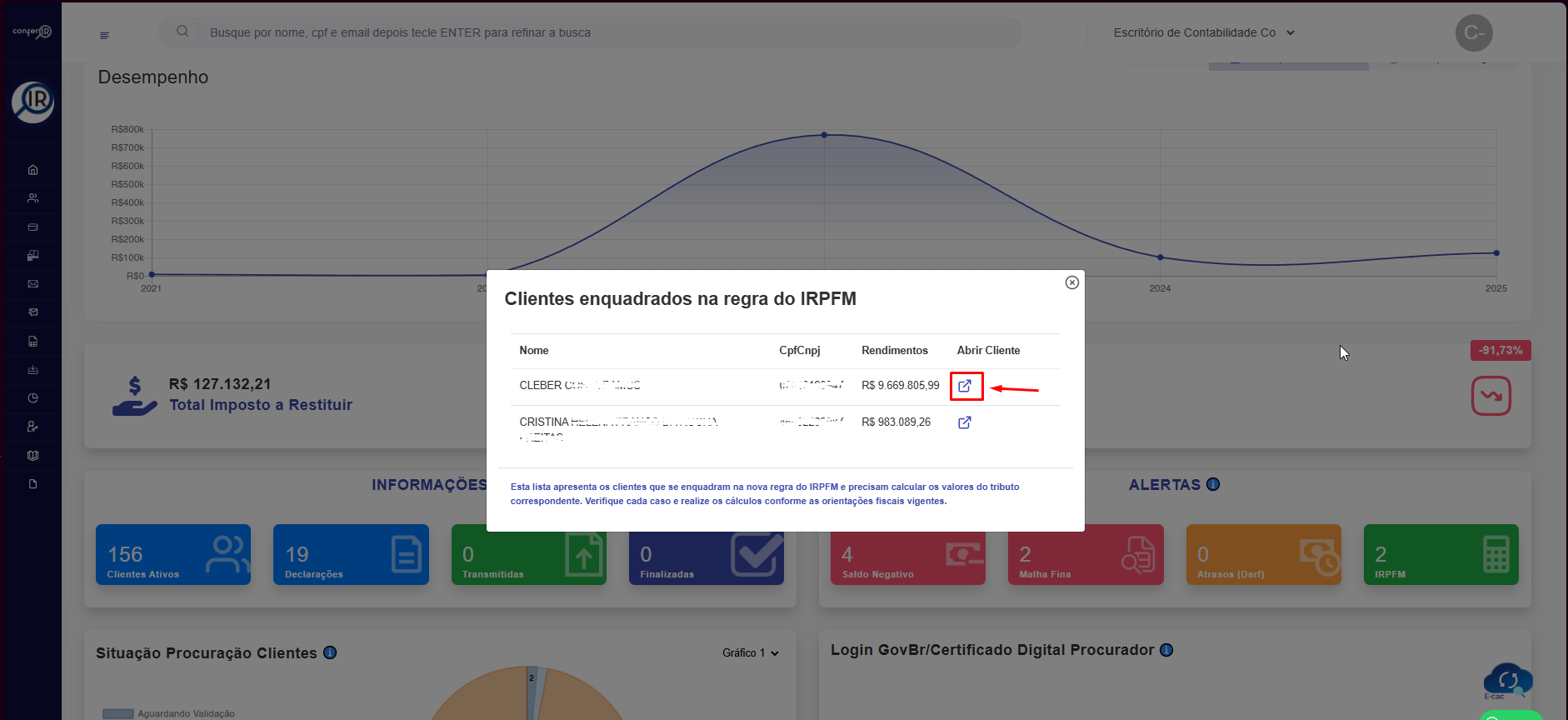Open the 2 Malha Fina alert card
This screenshot has height=720, width=1568.
point(1086,554)
